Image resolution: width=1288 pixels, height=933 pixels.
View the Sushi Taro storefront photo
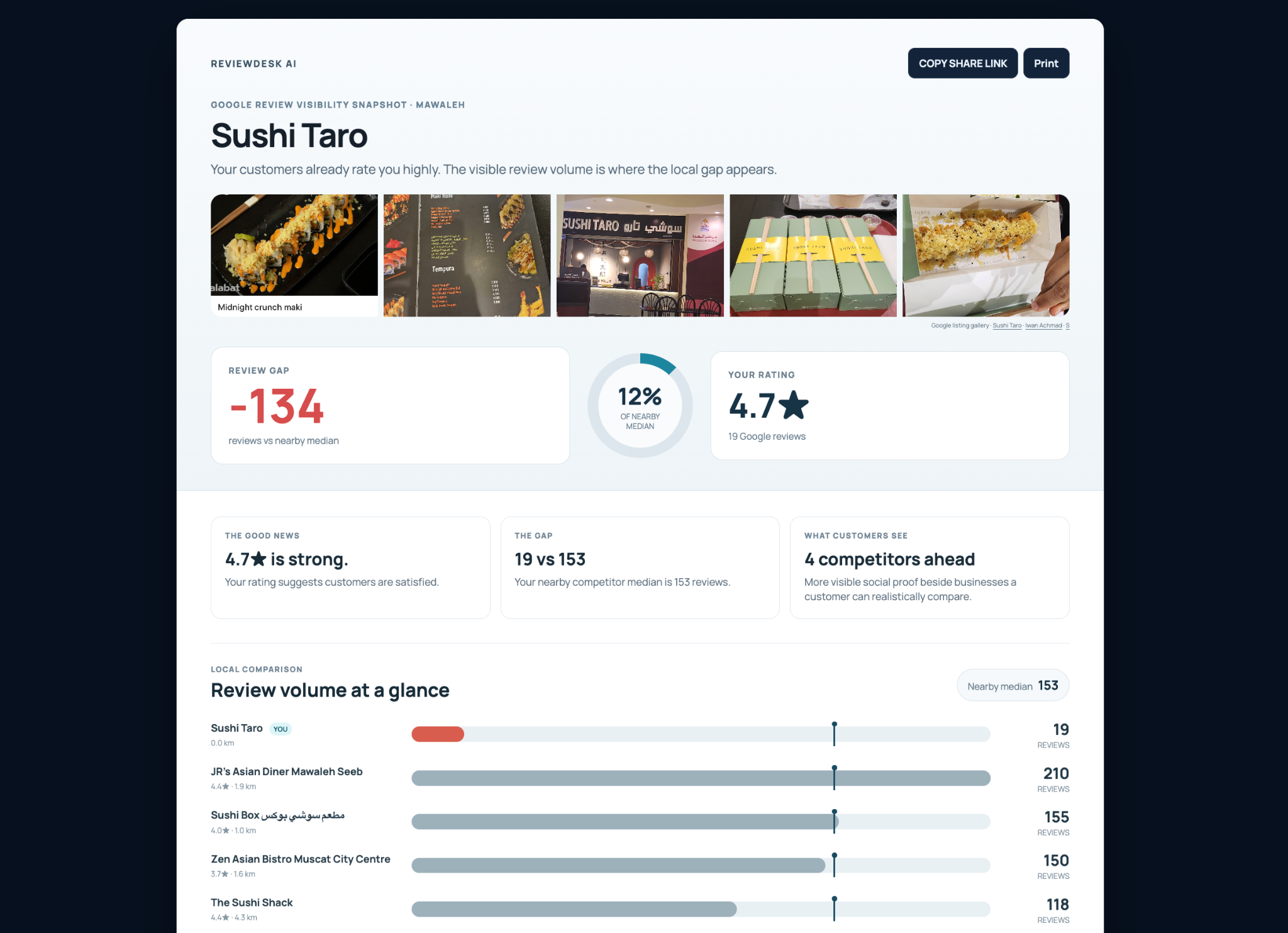[640, 255]
